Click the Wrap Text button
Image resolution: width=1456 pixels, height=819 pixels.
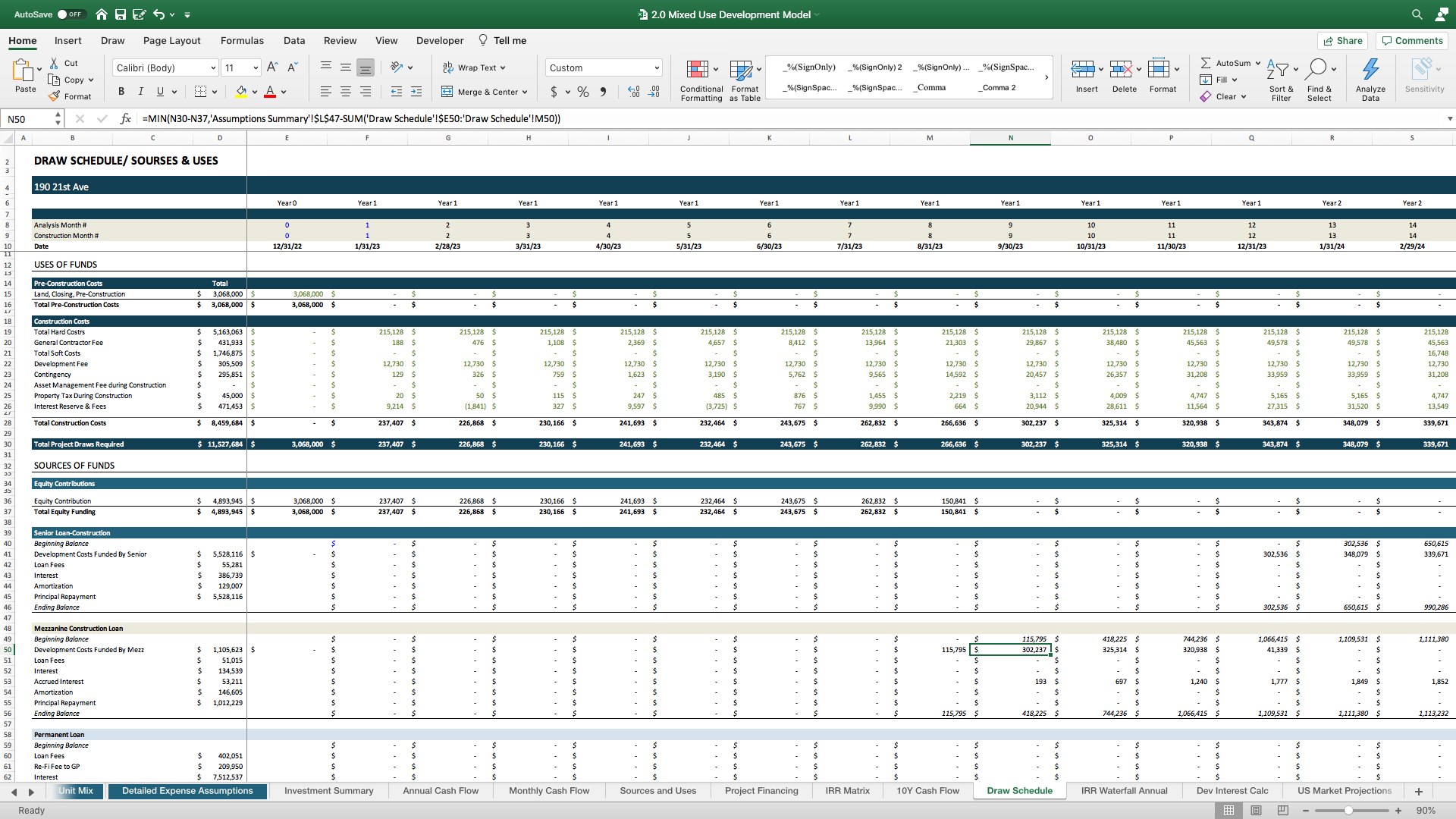pos(474,67)
